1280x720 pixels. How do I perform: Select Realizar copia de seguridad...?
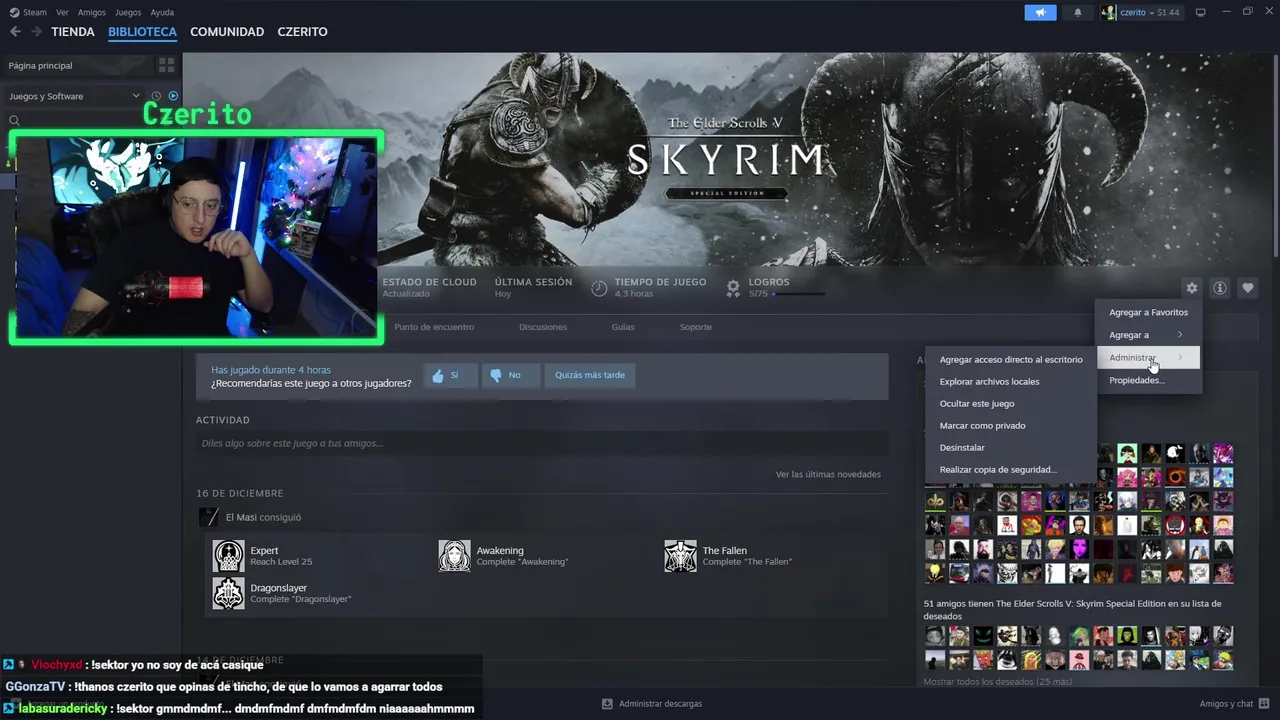pyautogui.click(x=1011, y=469)
